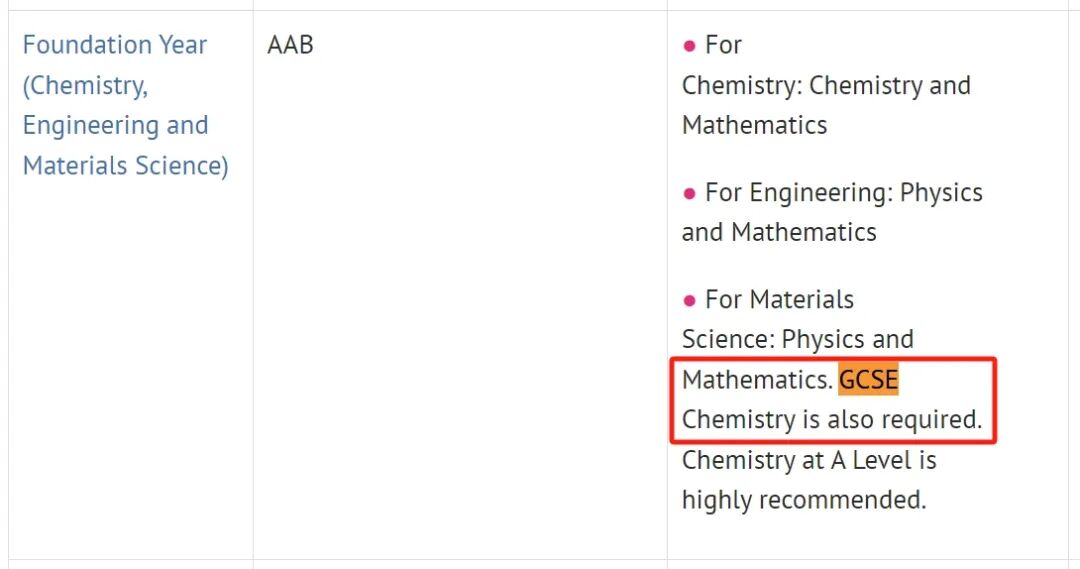Click 'Mathematics.' just before highlighted GCSE

point(757,380)
